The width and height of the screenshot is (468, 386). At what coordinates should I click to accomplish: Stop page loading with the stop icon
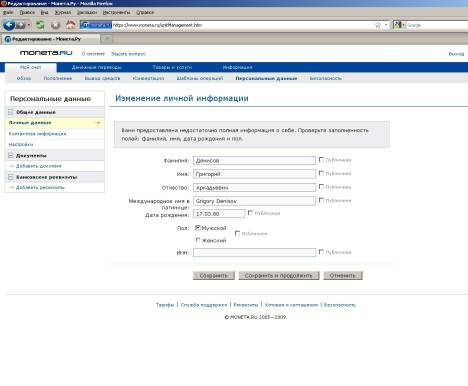click(x=55, y=25)
